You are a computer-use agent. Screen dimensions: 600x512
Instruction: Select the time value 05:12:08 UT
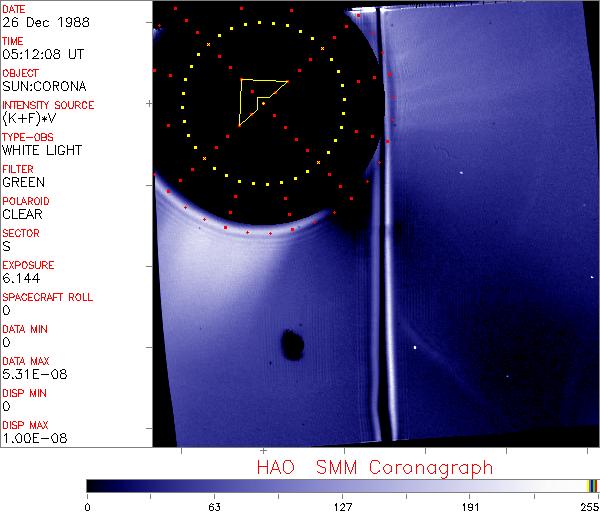click(42, 55)
